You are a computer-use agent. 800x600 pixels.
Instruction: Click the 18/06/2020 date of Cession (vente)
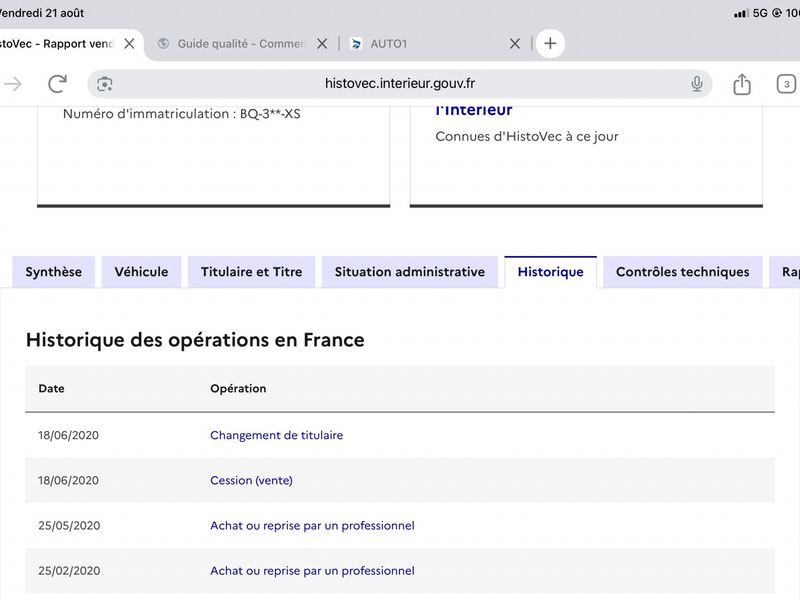68,481
